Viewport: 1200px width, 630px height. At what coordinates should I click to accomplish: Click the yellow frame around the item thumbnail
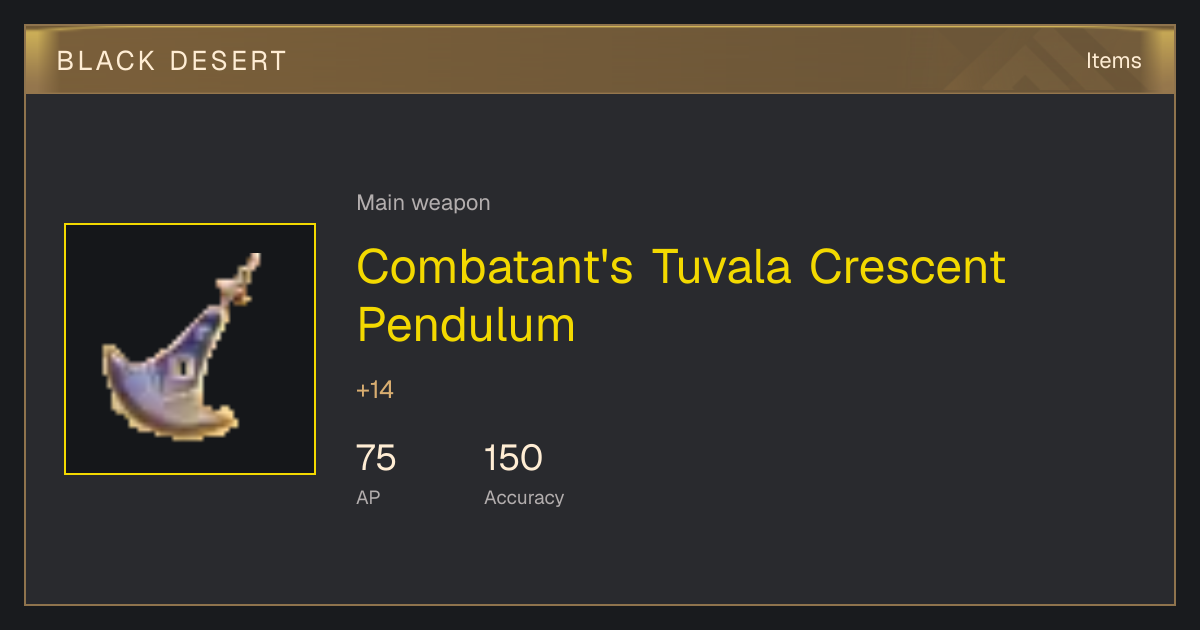pyautogui.click(x=190, y=225)
